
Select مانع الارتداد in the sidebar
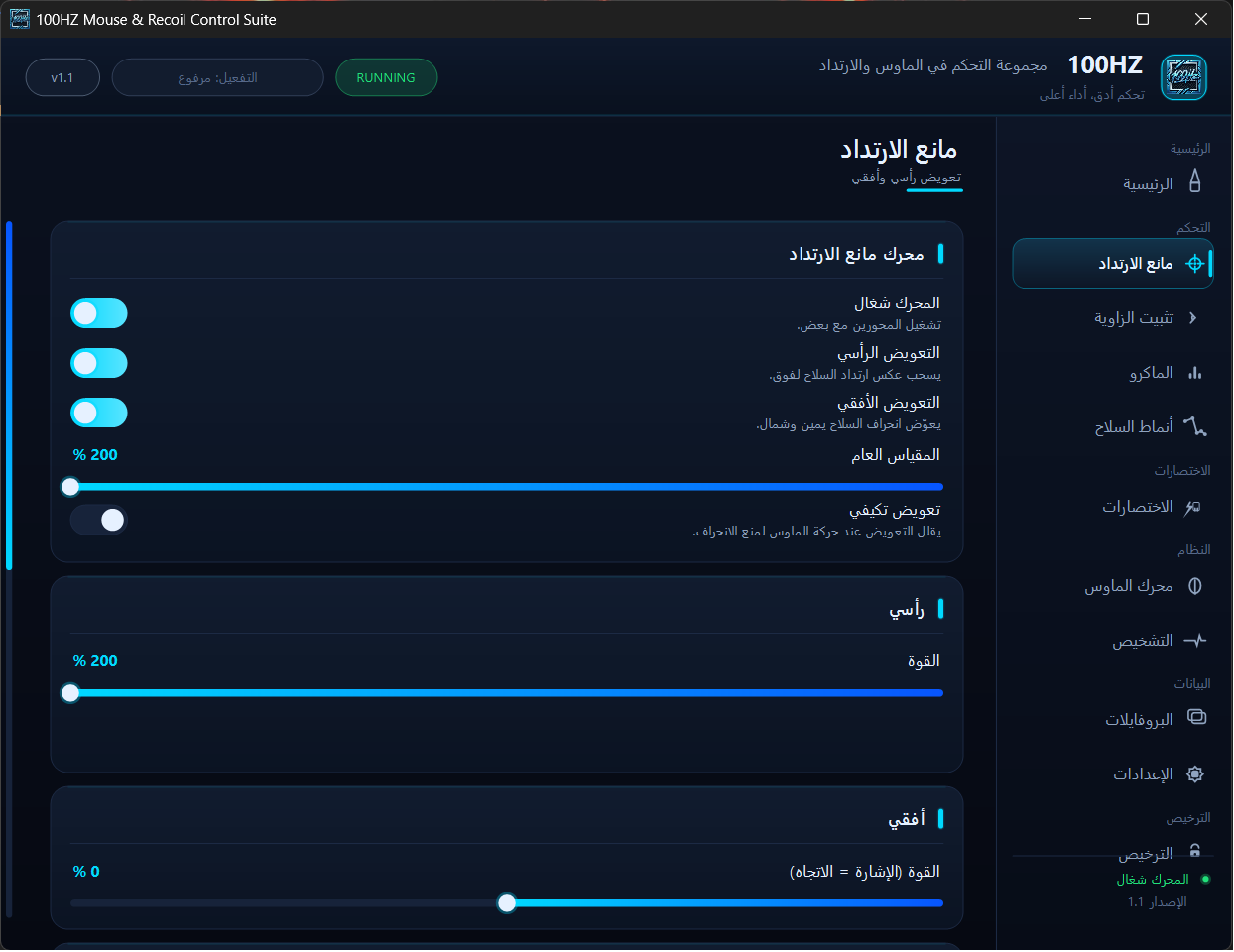[1113, 264]
